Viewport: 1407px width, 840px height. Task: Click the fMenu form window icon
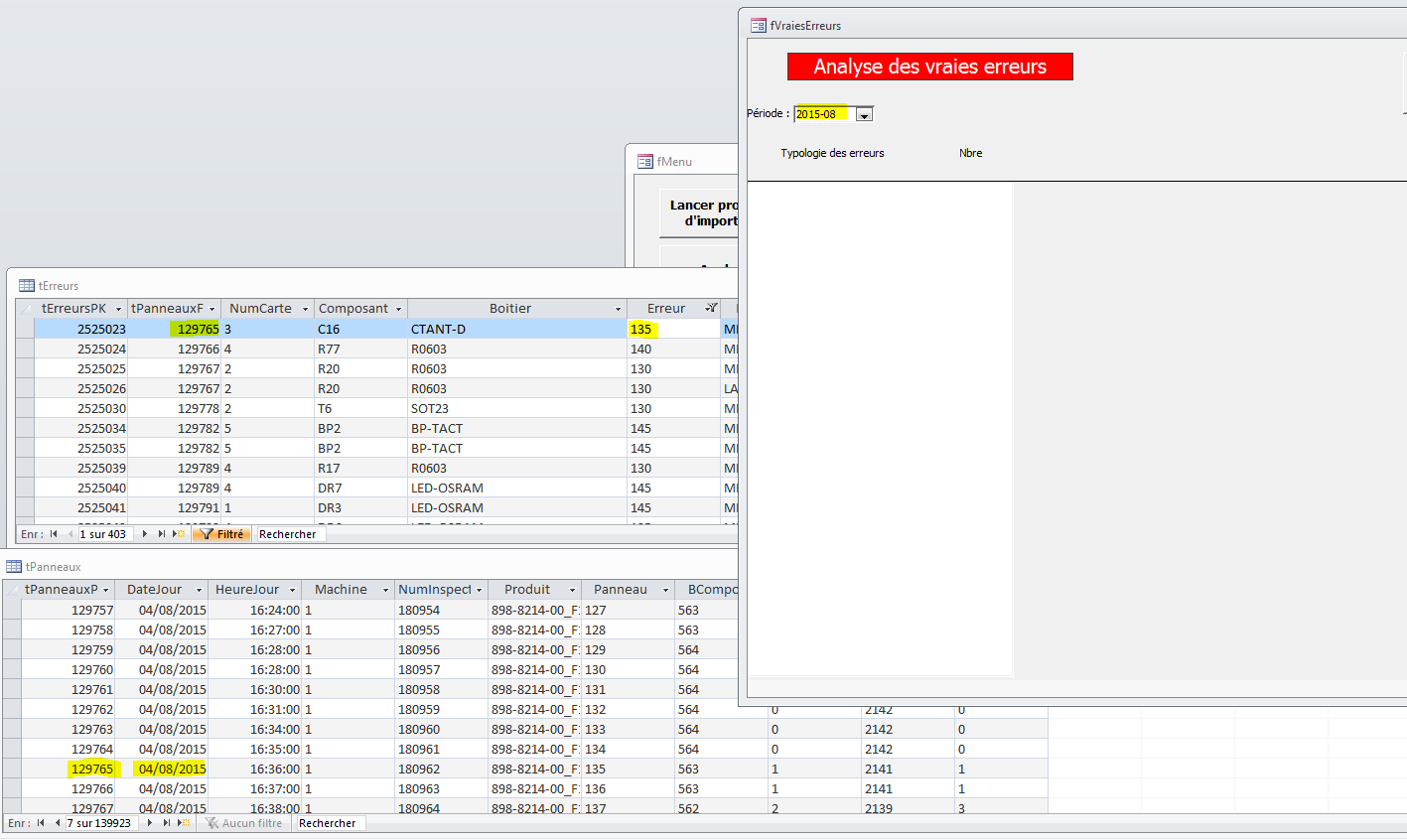645,162
